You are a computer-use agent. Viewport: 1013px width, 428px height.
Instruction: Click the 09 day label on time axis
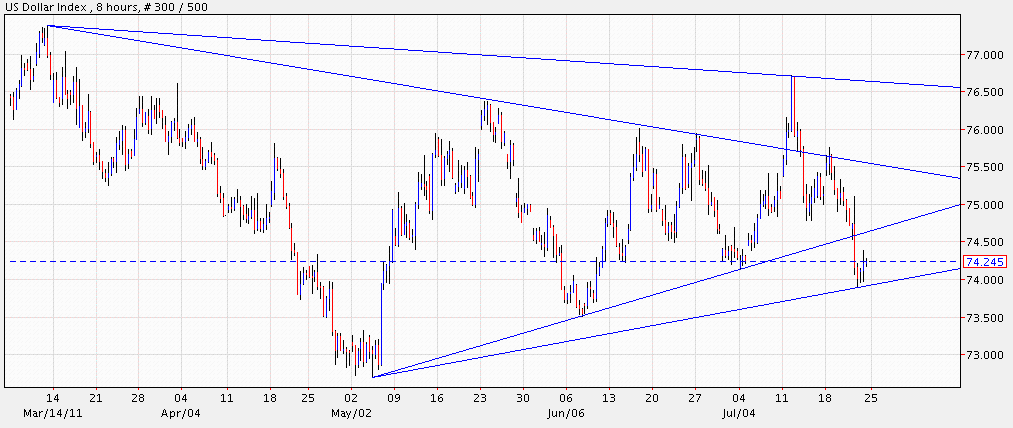[394, 396]
